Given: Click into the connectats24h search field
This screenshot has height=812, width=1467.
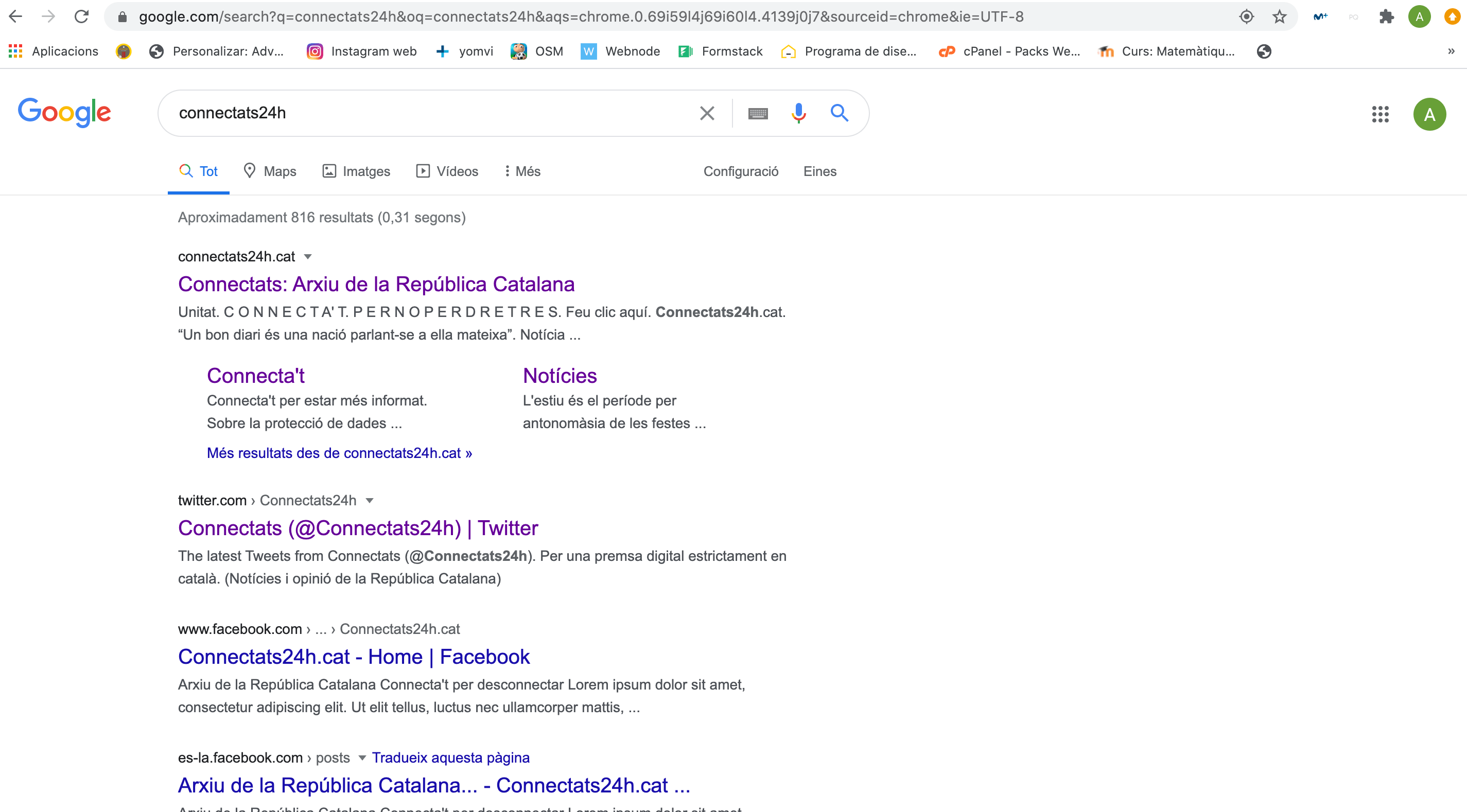Looking at the screenshot, I should point(427,113).
